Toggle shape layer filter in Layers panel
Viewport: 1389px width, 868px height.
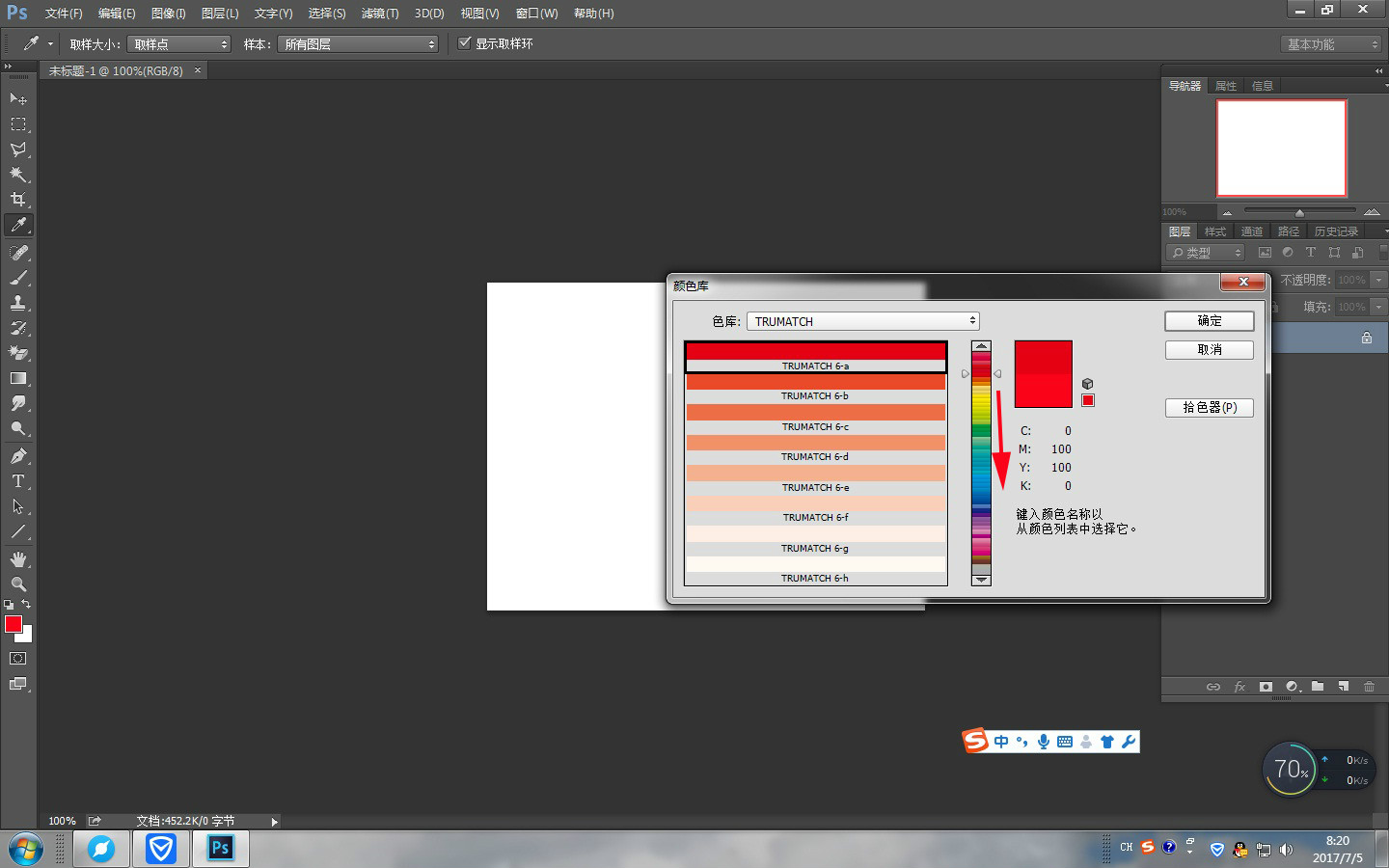[x=1335, y=253]
